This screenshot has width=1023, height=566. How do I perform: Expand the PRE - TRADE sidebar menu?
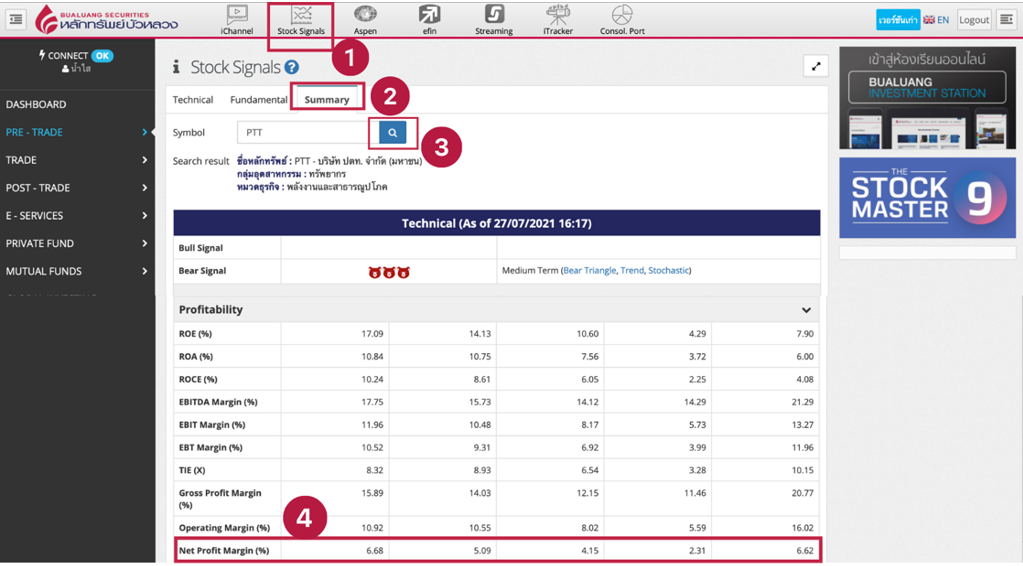(76, 132)
